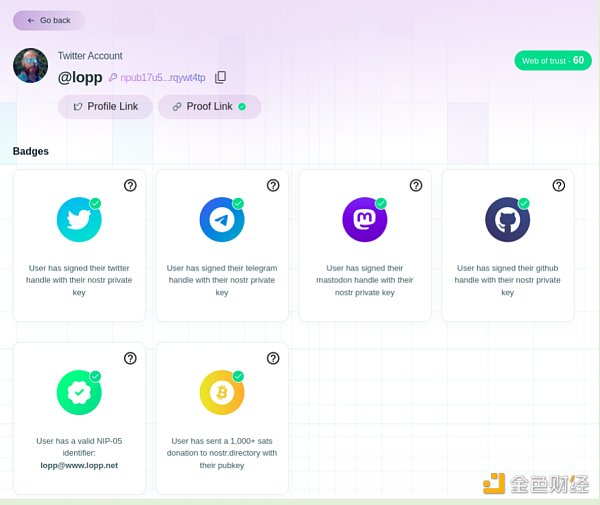This screenshot has width=600, height=505.
Task: Click the Web of trust score badge
Action: pos(552,61)
